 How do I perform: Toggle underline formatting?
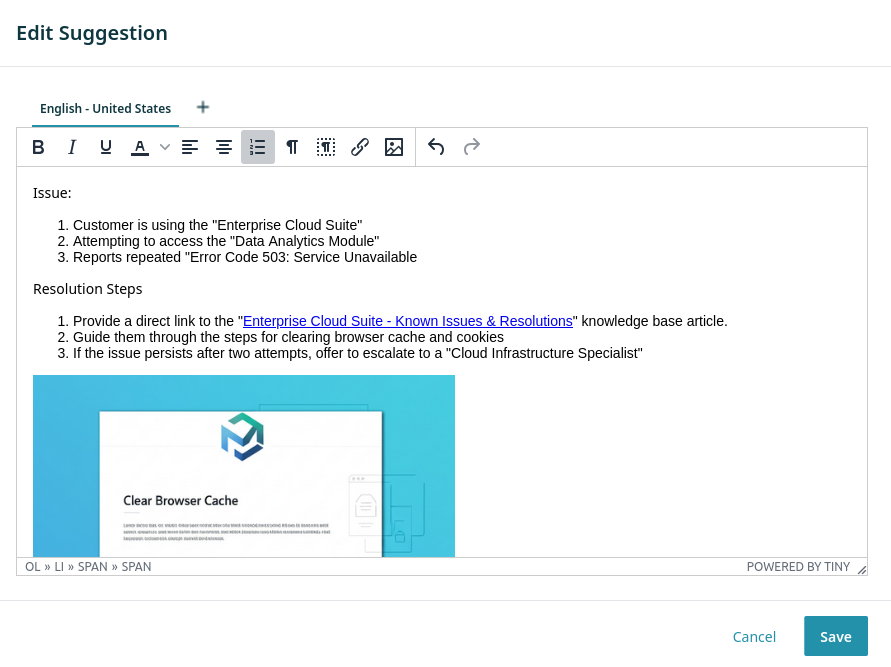pos(106,147)
